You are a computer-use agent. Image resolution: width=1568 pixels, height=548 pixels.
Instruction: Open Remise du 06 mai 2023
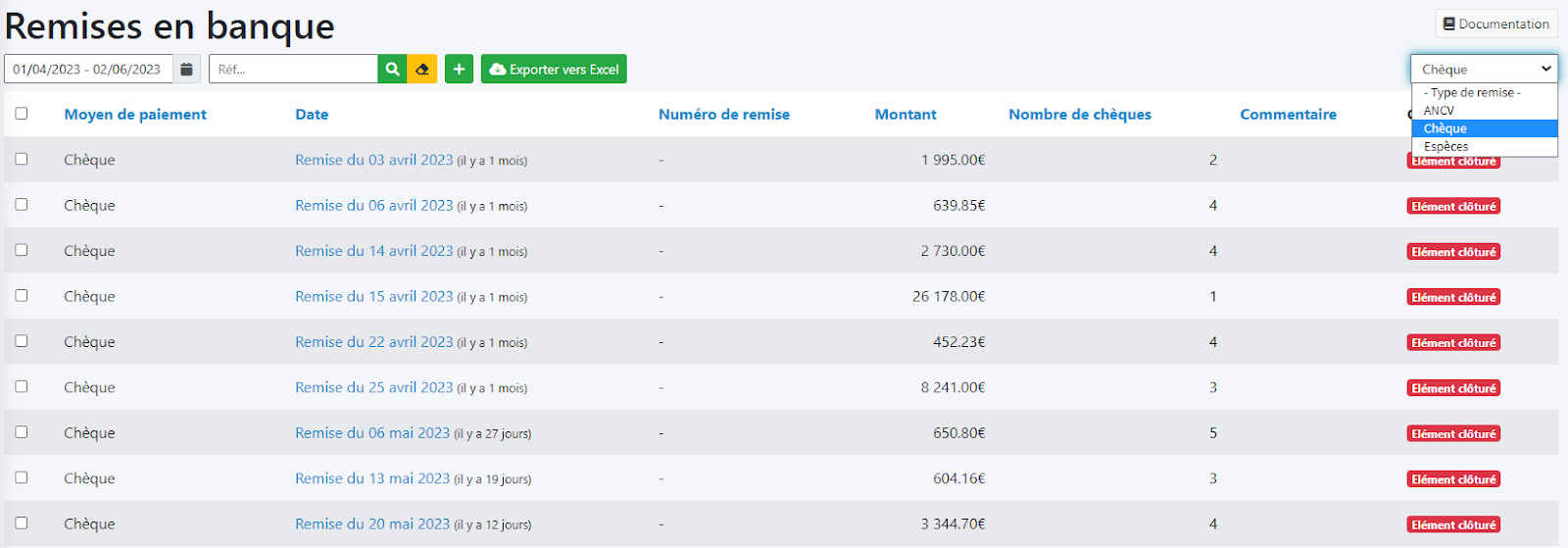(372, 432)
